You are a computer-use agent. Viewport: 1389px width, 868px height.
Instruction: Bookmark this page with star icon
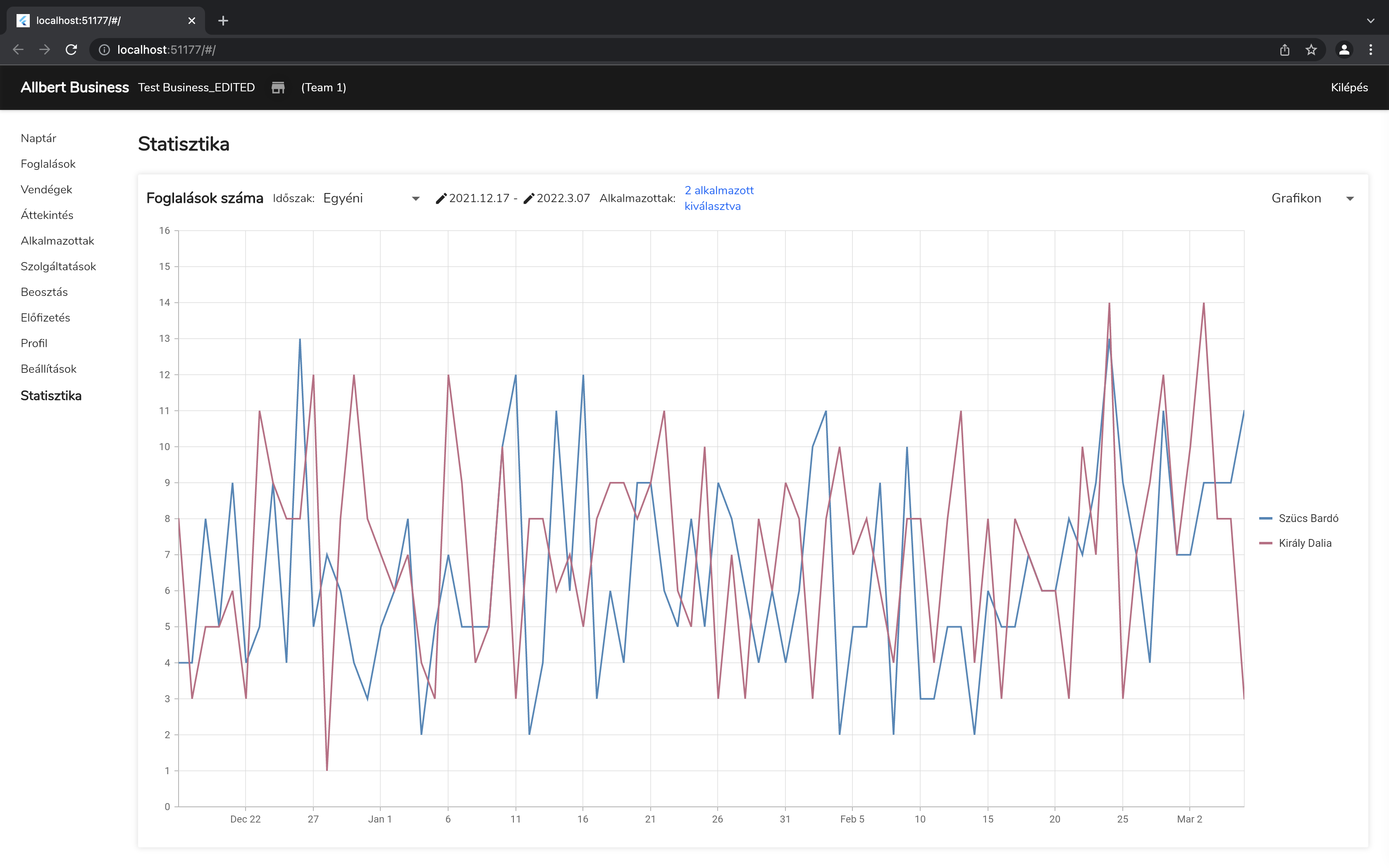pos(1311,50)
